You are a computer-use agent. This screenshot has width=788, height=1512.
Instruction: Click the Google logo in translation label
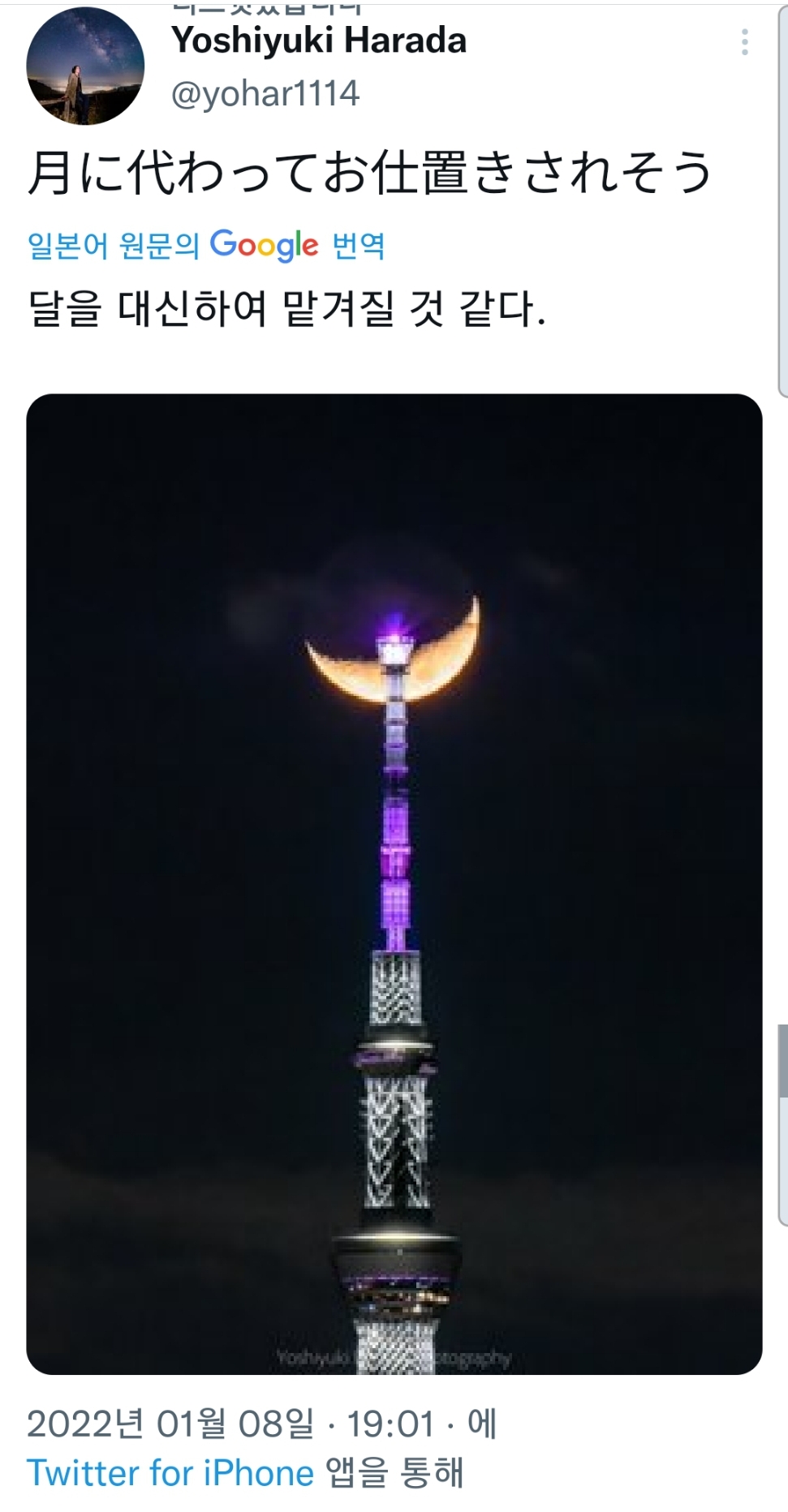[x=265, y=245]
